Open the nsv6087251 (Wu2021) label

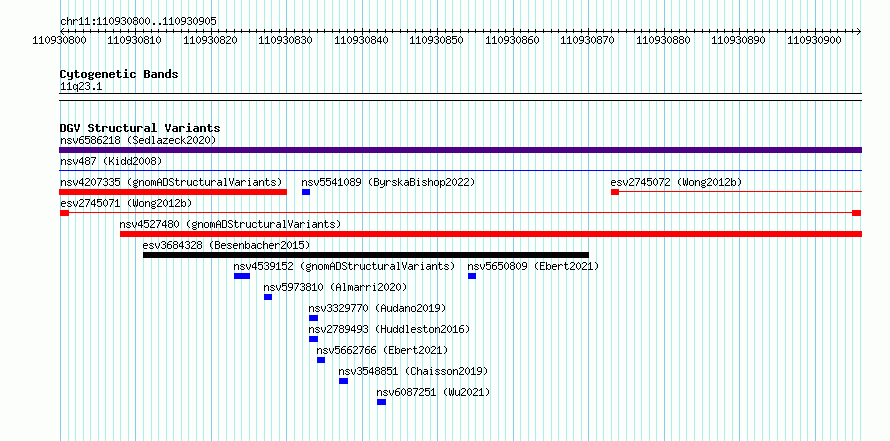coord(433,392)
